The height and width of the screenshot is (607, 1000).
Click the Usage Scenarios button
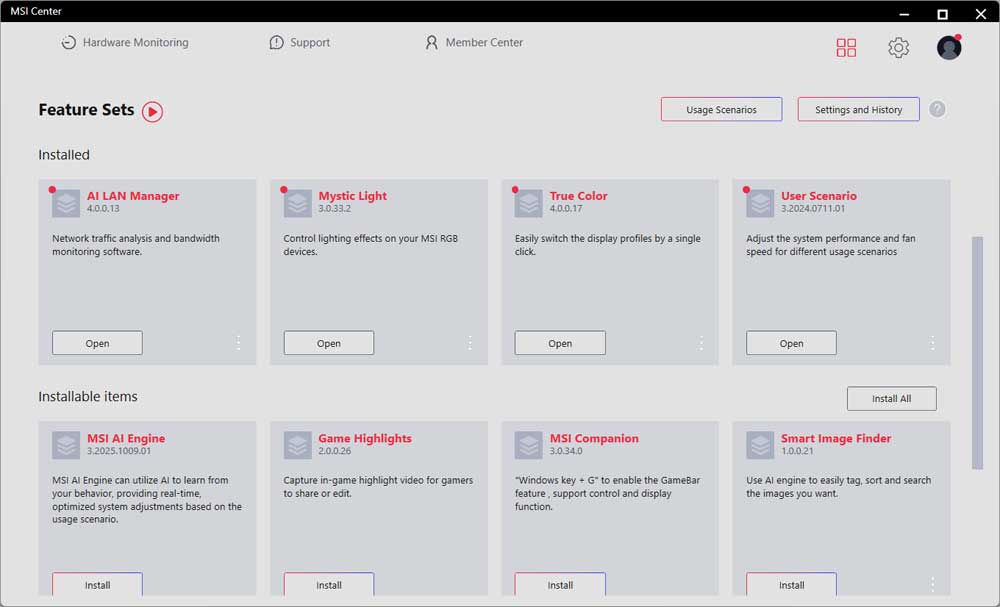721,109
